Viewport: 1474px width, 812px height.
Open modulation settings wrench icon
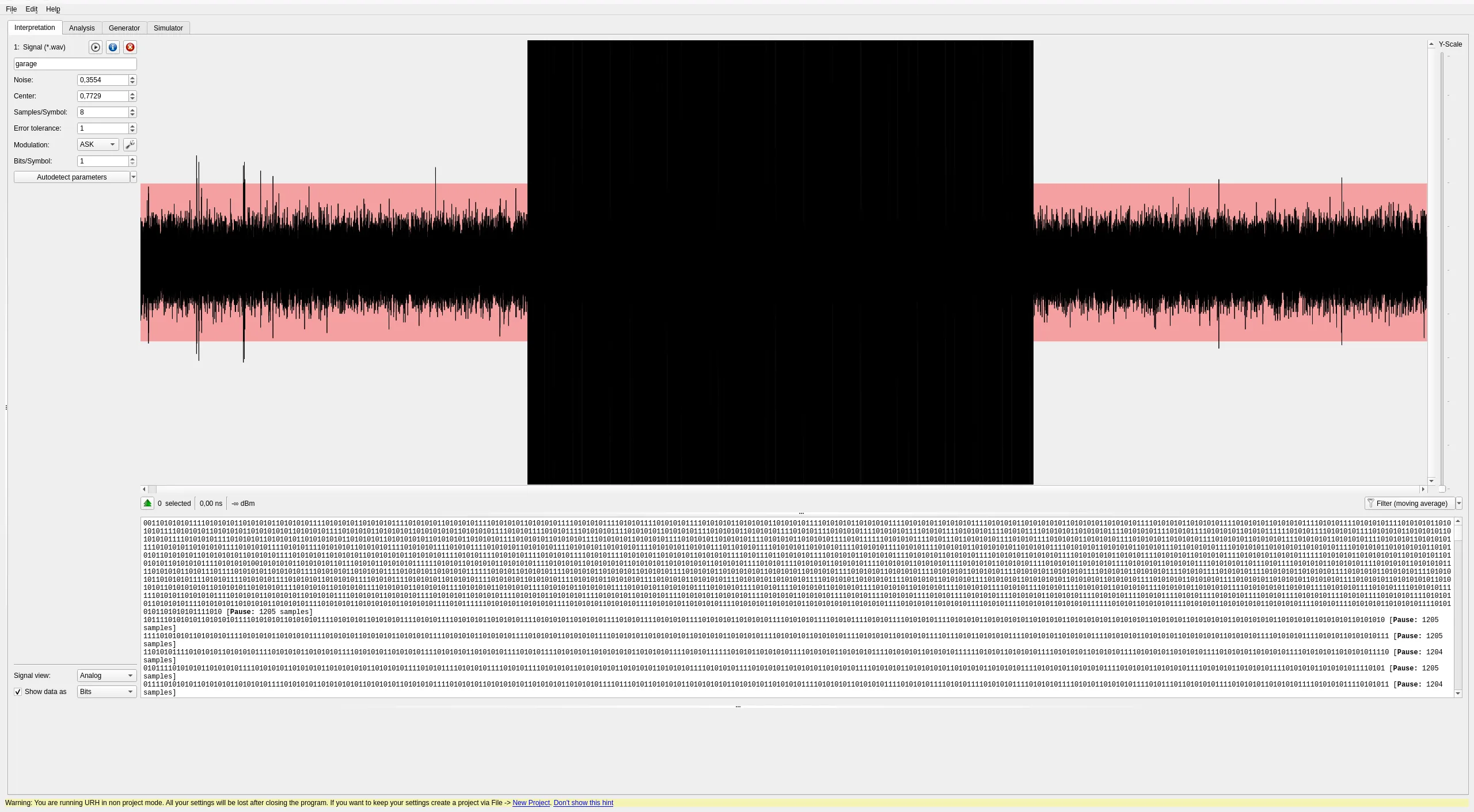pos(130,144)
